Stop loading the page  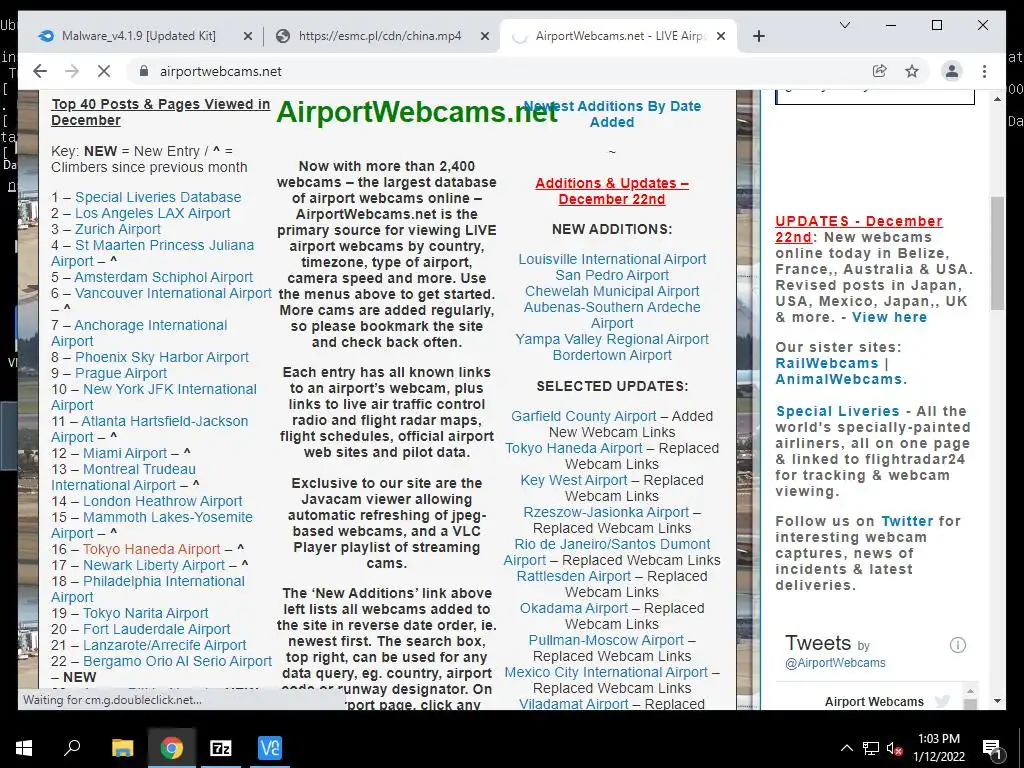point(104,71)
